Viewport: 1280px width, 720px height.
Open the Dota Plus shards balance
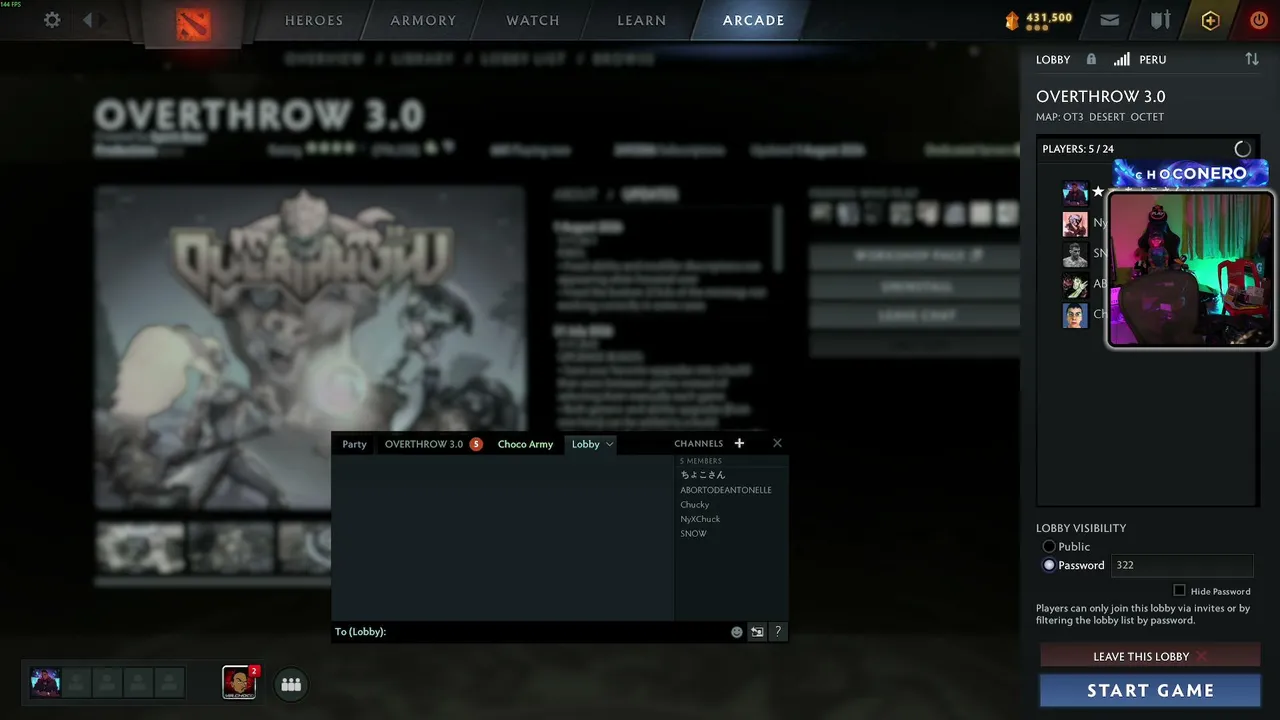pos(1039,20)
